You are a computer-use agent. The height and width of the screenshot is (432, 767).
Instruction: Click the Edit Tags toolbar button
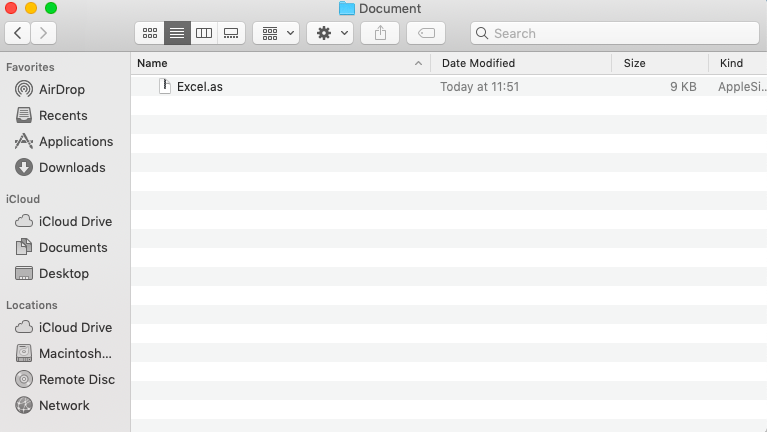coord(426,33)
